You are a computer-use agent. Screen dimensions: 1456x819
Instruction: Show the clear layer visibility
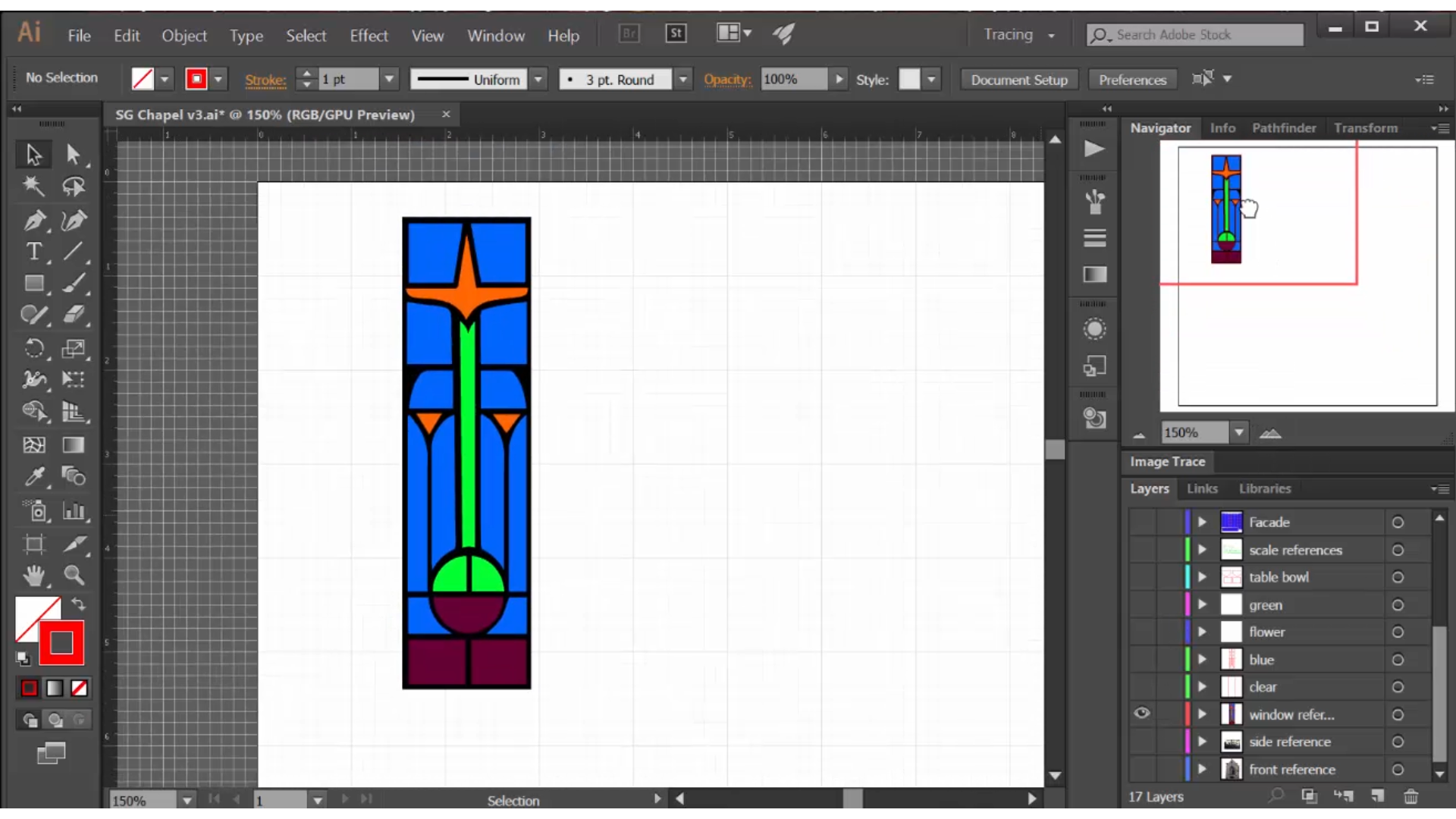click(x=1141, y=687)
